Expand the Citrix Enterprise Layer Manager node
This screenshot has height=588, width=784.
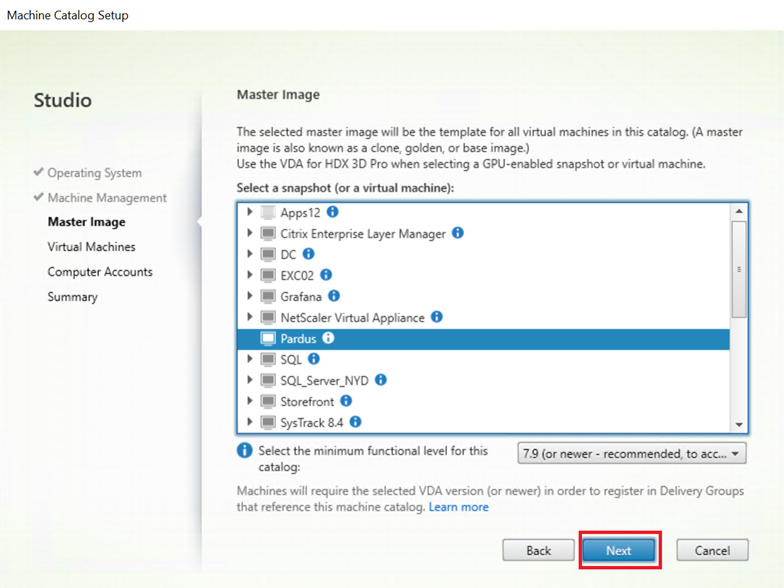click(x=250, y=233)
